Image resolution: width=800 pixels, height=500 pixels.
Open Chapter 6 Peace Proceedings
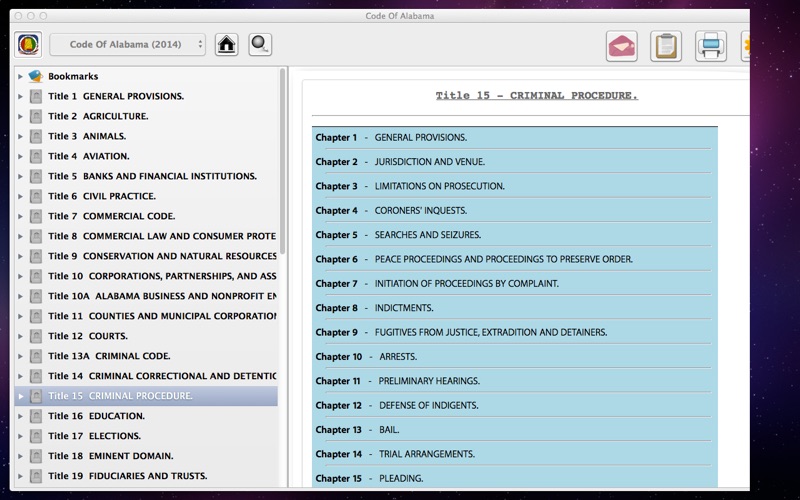click(474, 259)
